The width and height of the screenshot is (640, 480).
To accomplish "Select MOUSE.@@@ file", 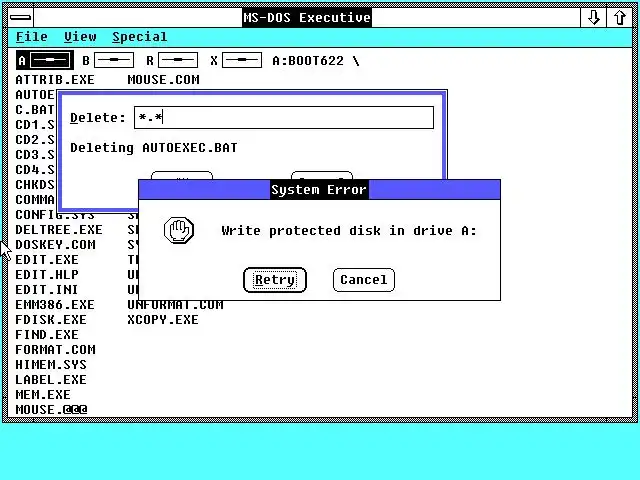I will click(51, 409).
